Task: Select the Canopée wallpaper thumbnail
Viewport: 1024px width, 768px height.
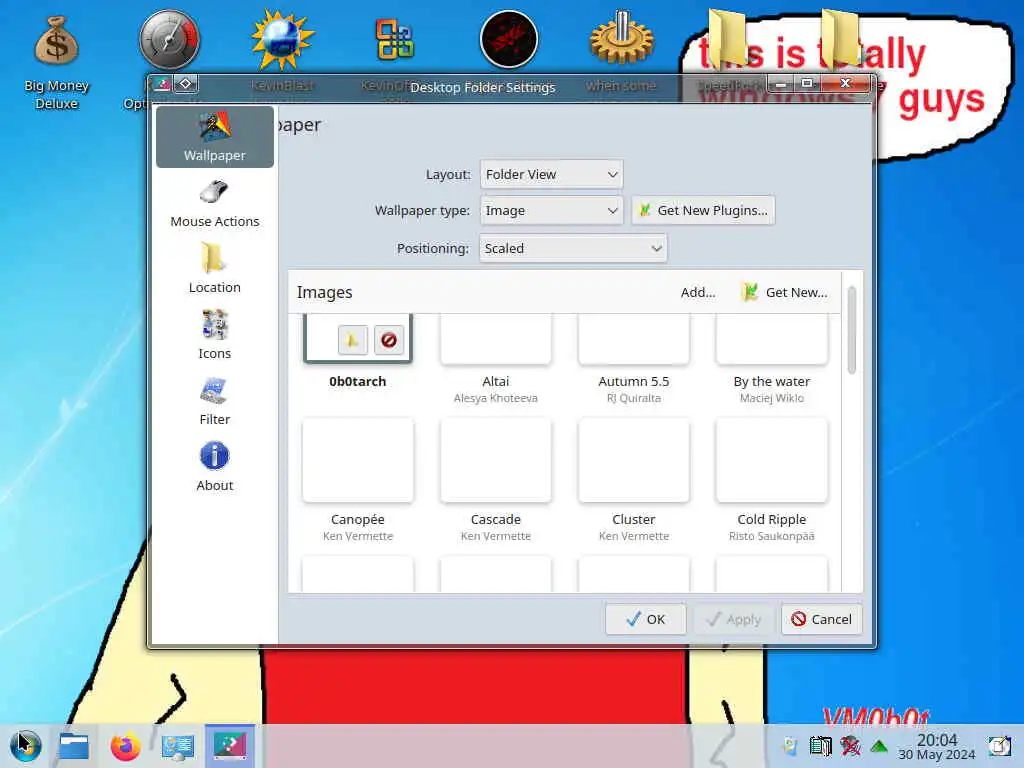Action: point(358,460)
